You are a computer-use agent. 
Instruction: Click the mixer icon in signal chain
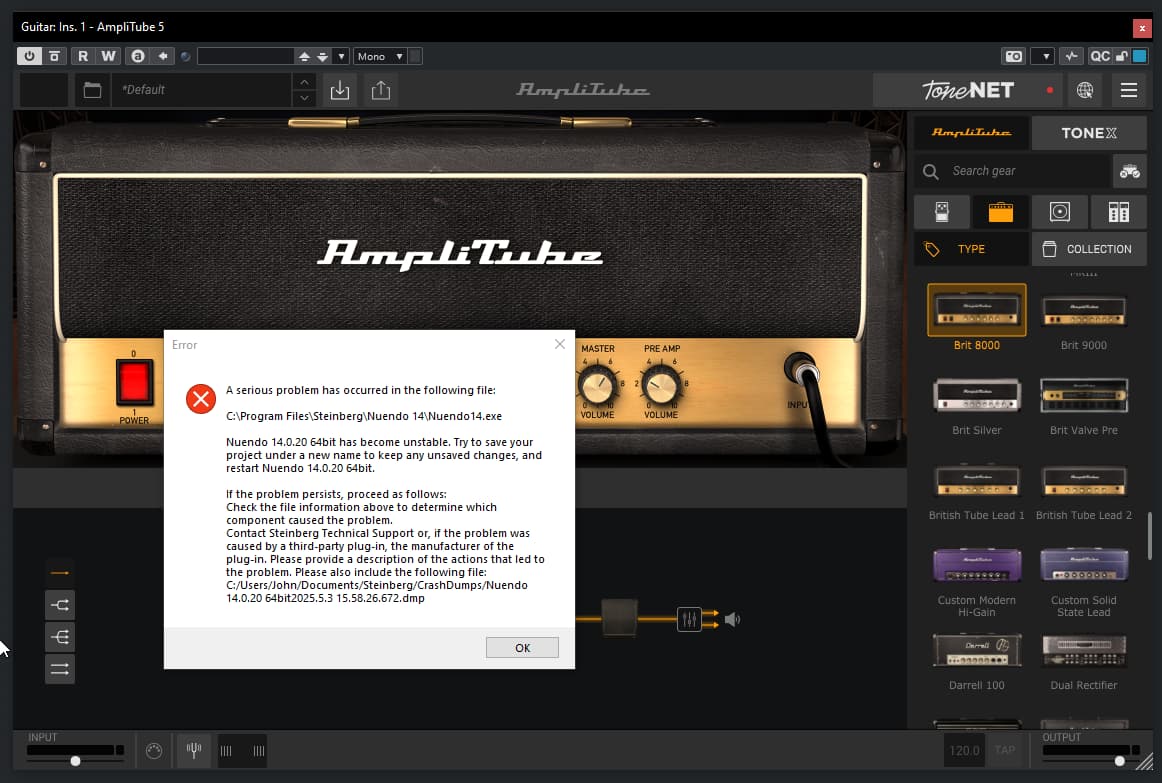(688, 619)
